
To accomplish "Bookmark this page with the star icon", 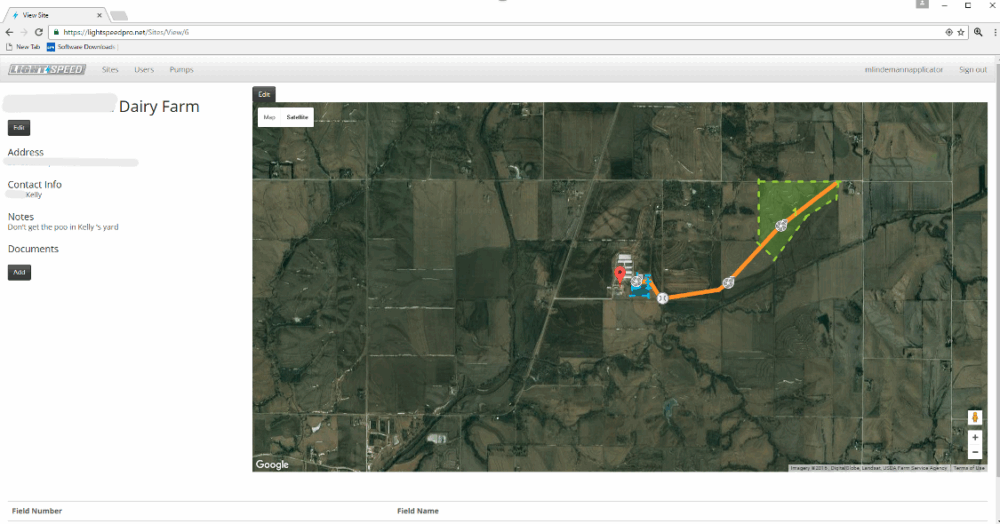I will point(961,32).
